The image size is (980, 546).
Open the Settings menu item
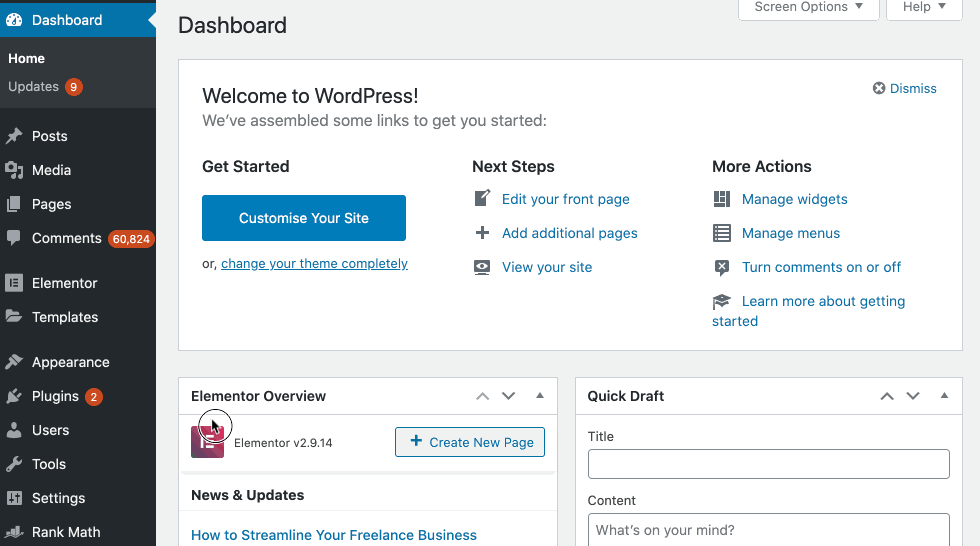(x=58, y=498)
